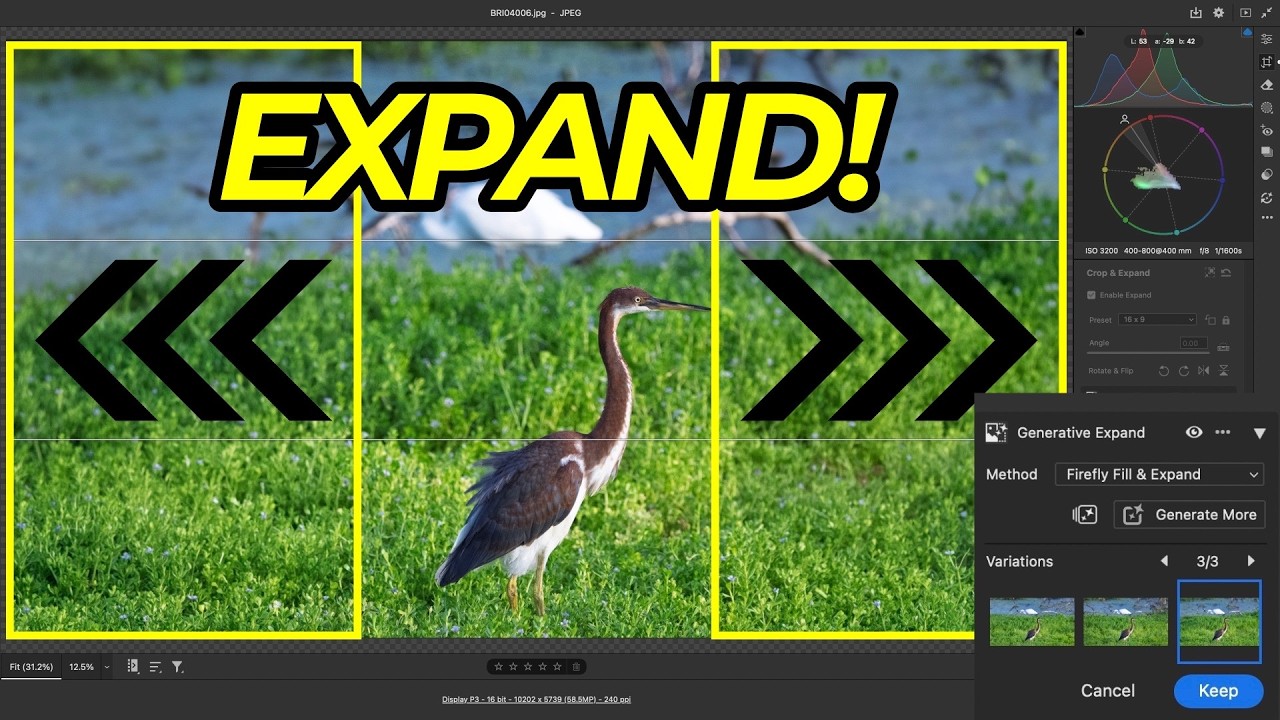Screen dimensions: 1280x720
Task: Go to next variation arrow
Action: 1251,561
